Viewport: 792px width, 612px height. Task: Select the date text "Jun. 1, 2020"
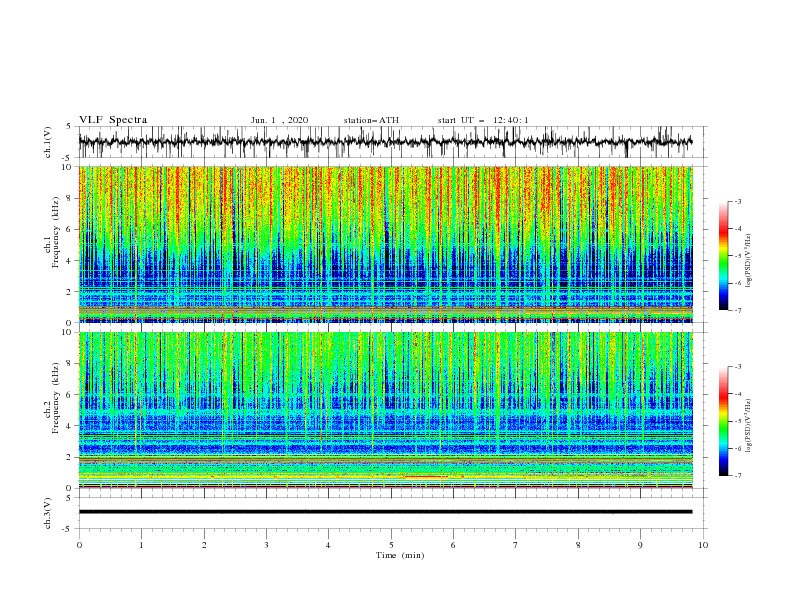279,120
